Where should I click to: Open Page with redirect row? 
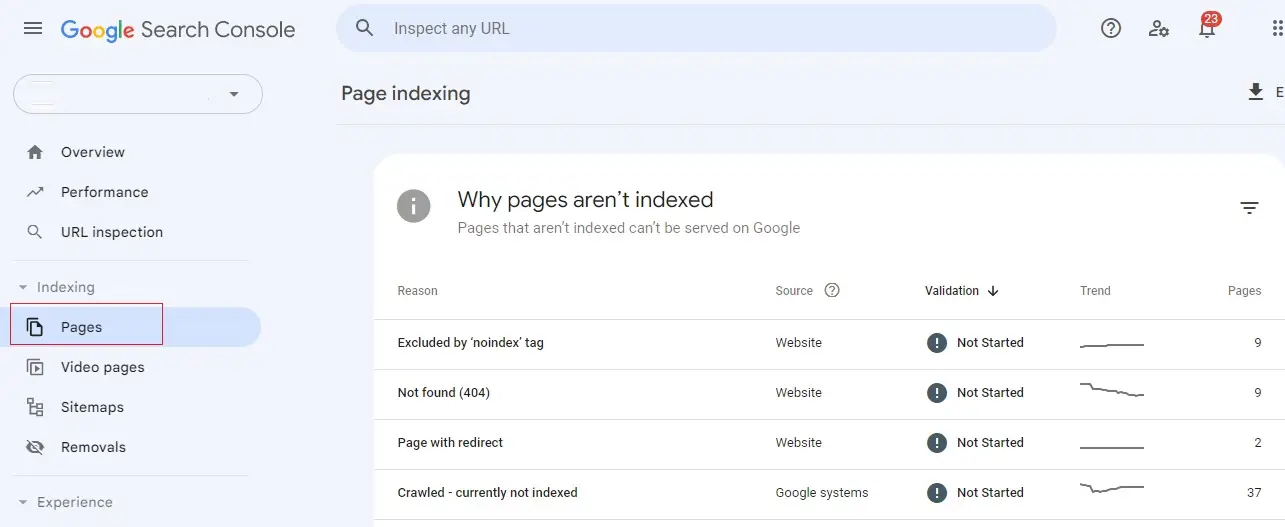(x=829, y=443)
